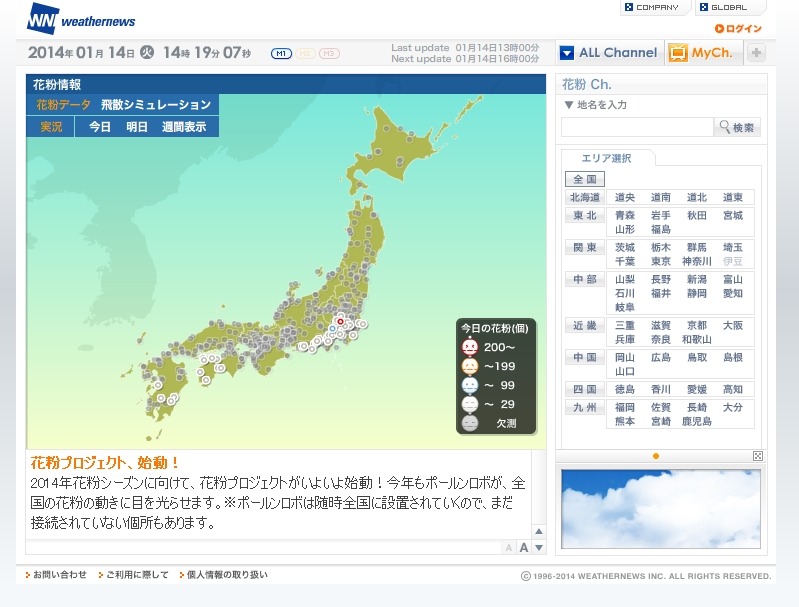
Task: Select the 北海道 region
Action: tap(584, 197)
